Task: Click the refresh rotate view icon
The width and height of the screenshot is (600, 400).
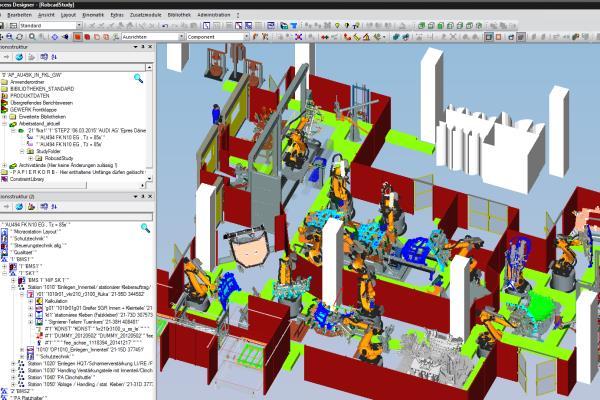Action: tap(19, 37)
